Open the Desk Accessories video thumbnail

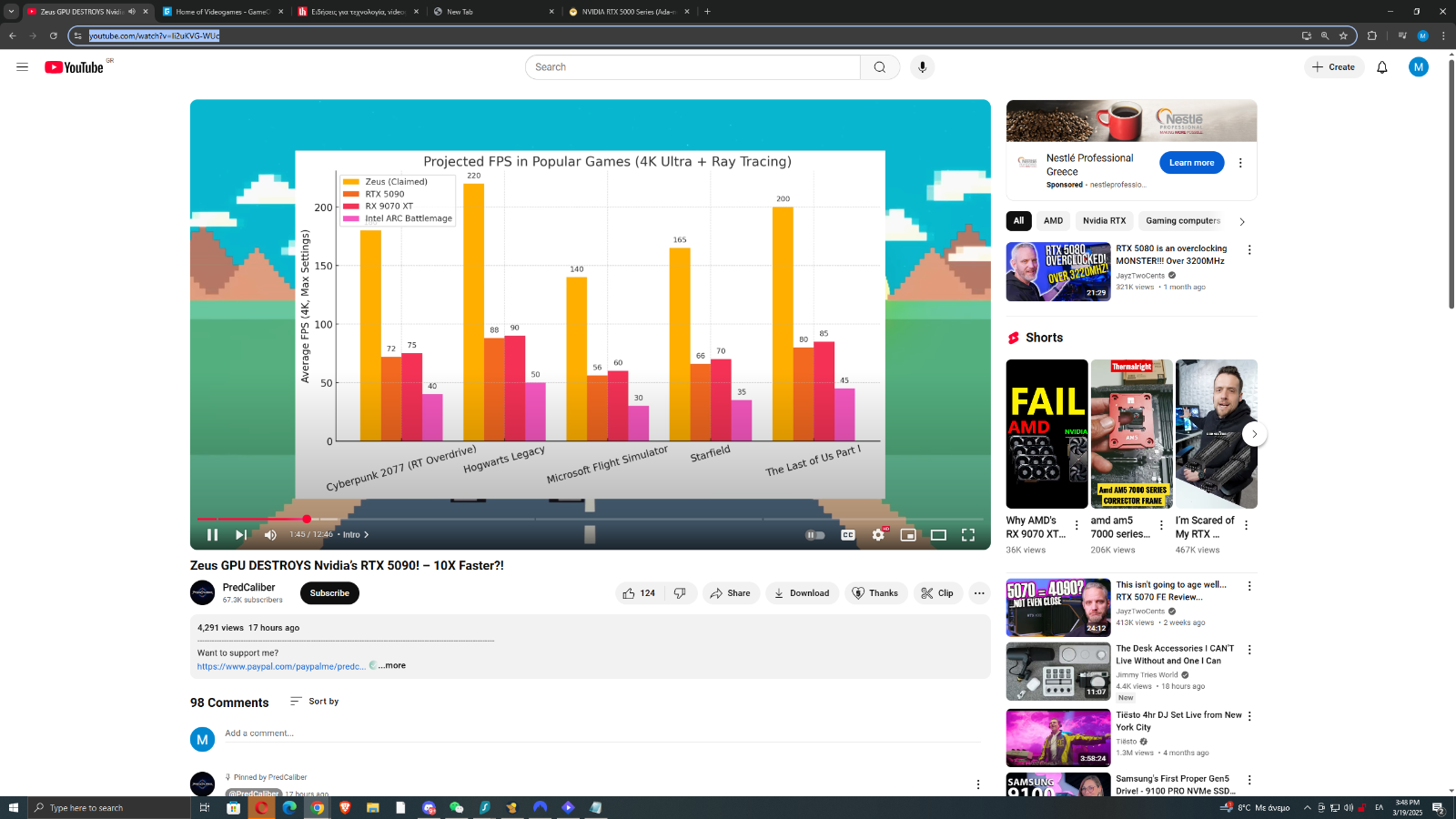pyautogui.click(x=1058, y=672)
